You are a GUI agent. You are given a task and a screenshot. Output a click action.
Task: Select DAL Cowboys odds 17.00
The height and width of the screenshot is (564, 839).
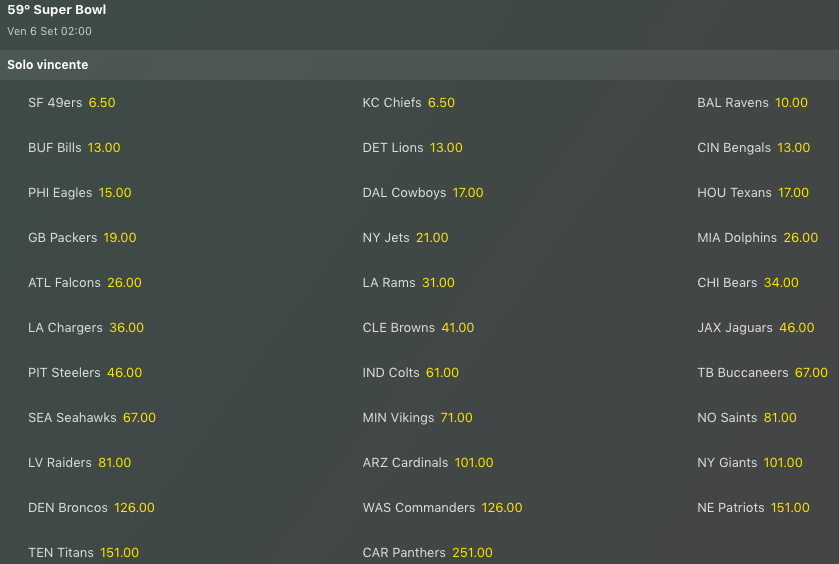coord(468,193)
